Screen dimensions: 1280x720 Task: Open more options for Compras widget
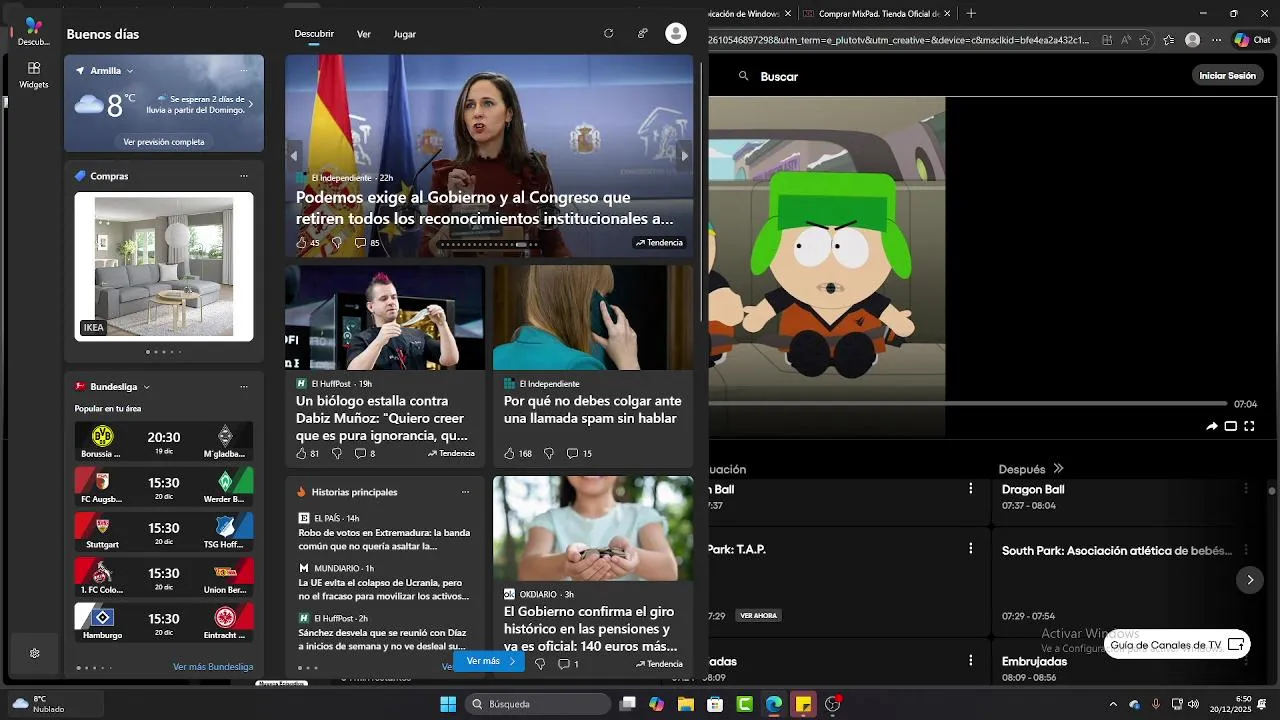pos(244,176)
